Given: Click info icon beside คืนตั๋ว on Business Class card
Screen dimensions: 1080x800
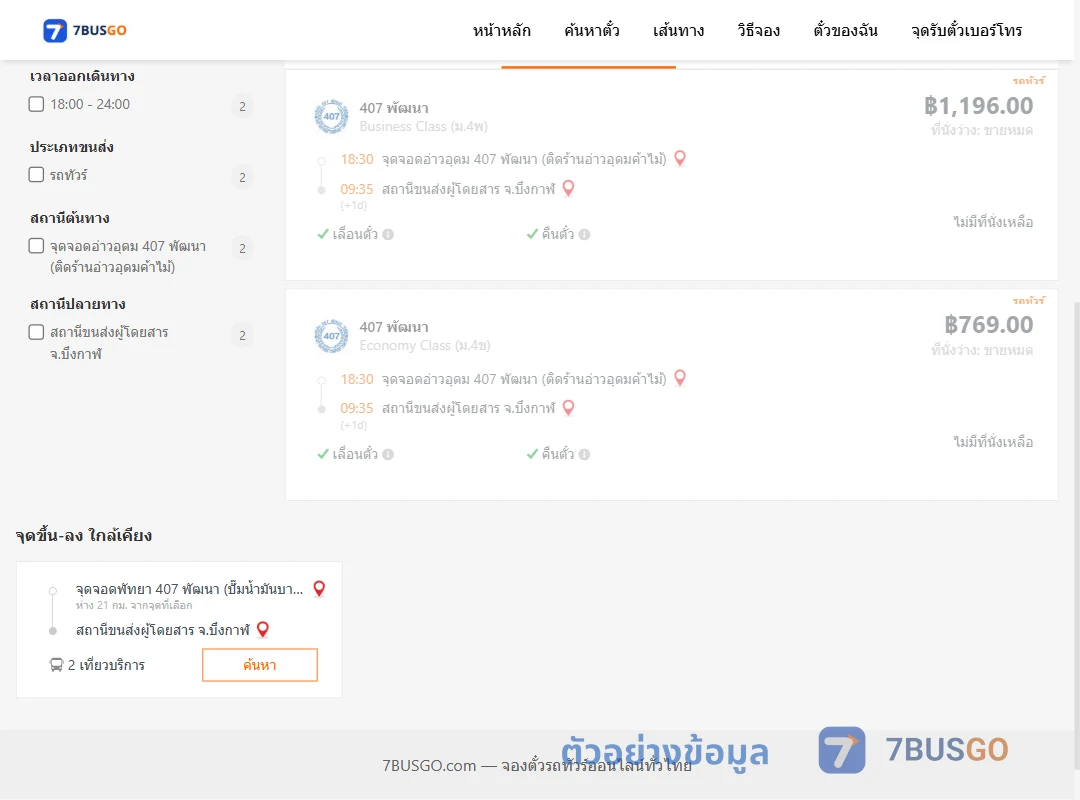Looking at the screenshot, I should pyautogui.click(x=584, y=234).
